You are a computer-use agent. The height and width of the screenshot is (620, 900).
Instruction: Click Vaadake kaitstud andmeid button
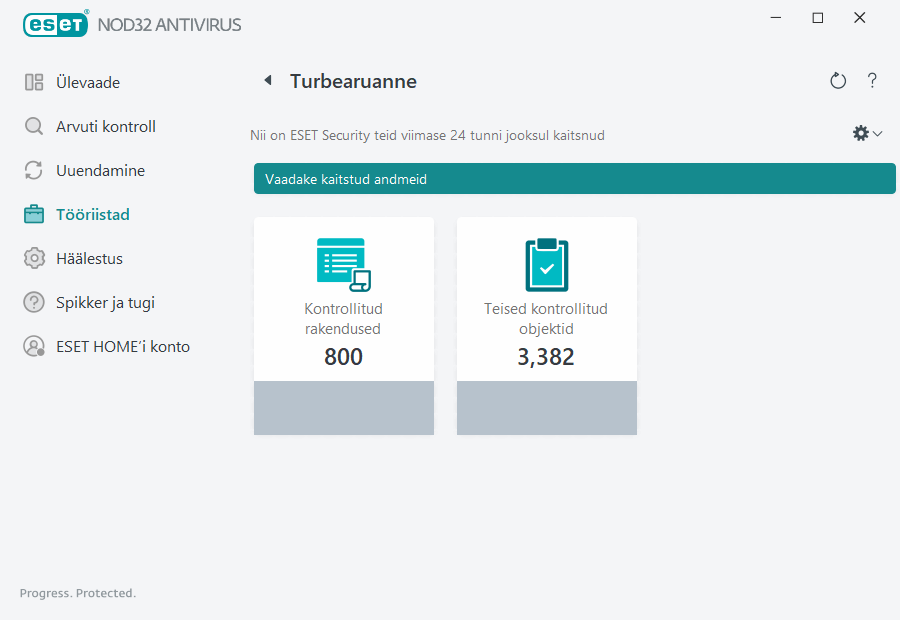574,179
